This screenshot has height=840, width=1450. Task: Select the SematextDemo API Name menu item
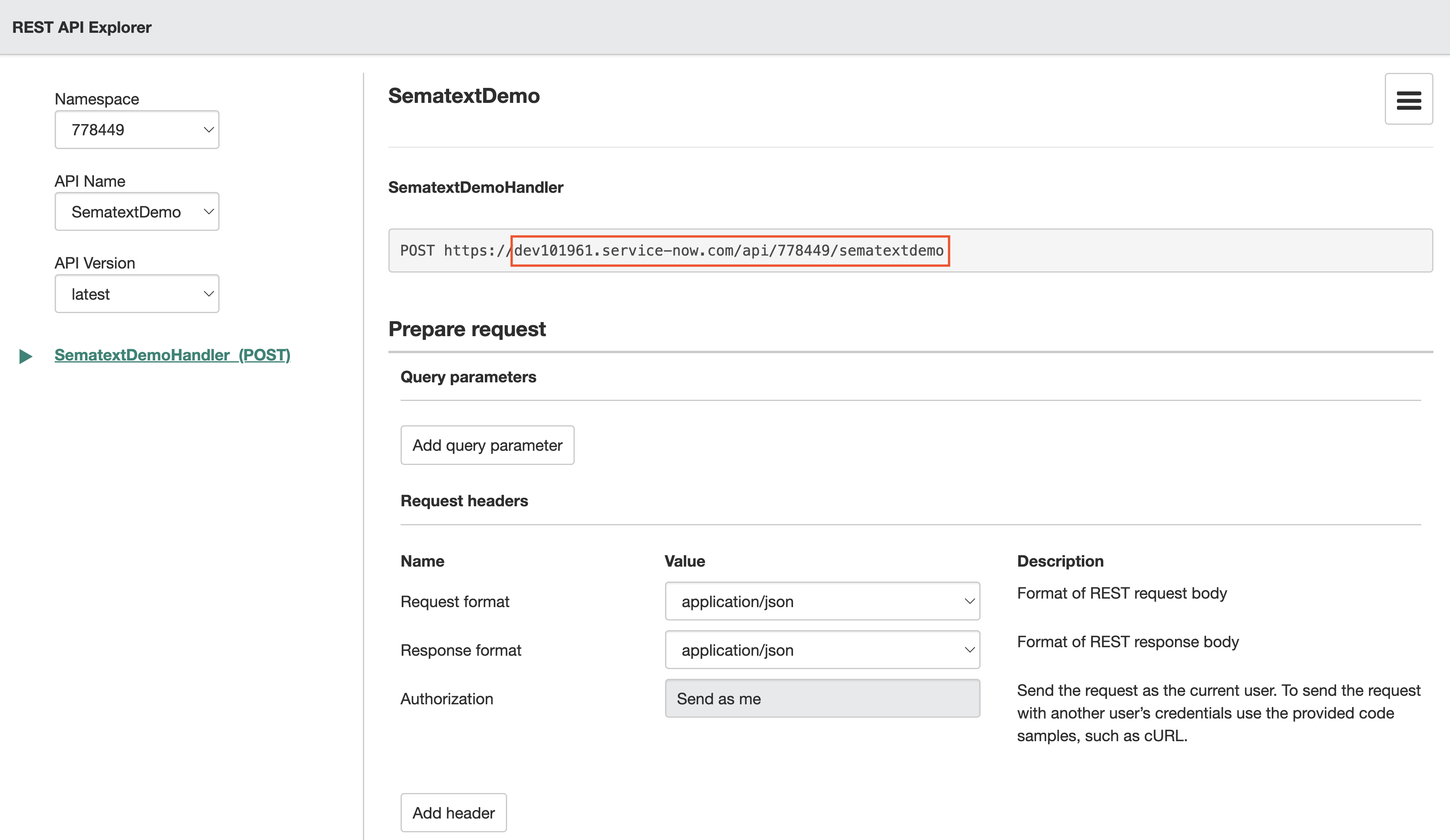pyautogui.click(x=137, y=211)
